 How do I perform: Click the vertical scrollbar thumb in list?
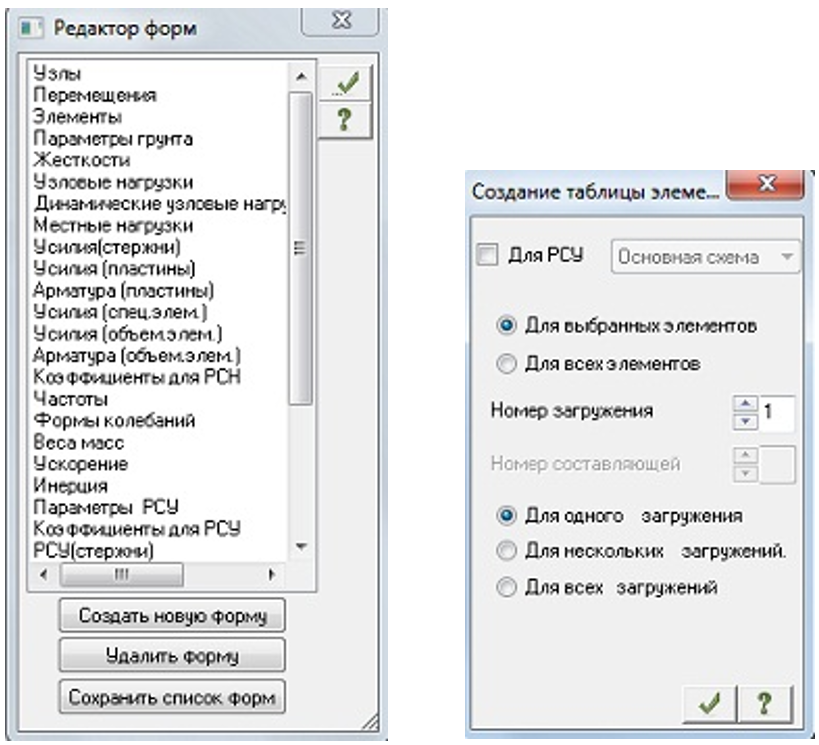pos(300,248)
